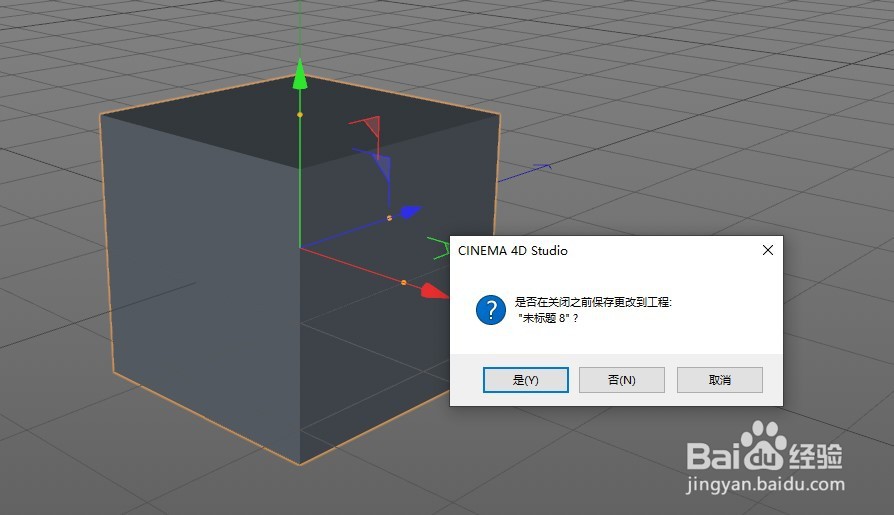Click the red X-axis arrow handle
Image resolution: width=894 pixels, height=515 pixels.
(434, 291)
